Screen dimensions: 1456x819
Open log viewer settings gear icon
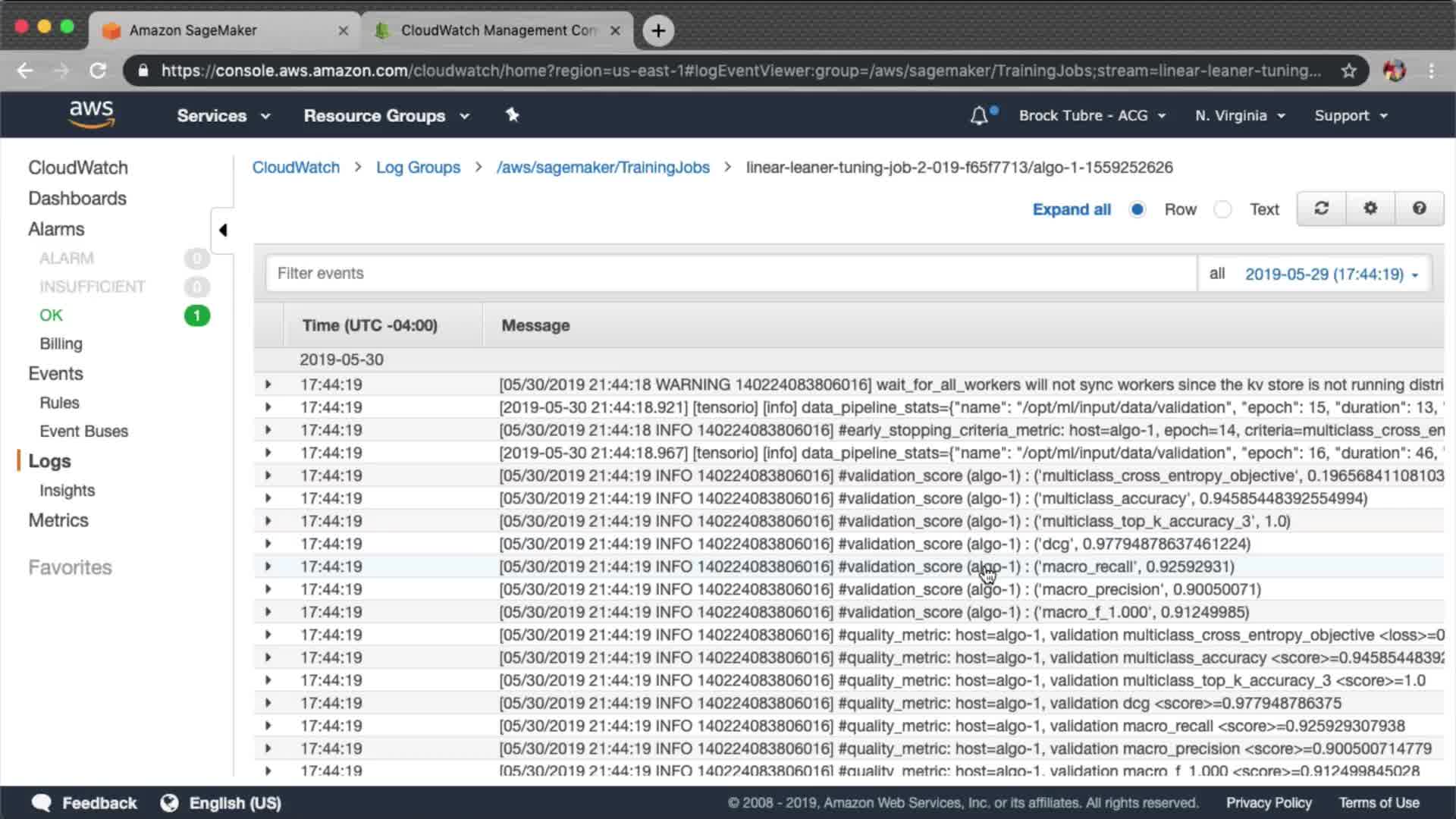tap(1370, 209)
